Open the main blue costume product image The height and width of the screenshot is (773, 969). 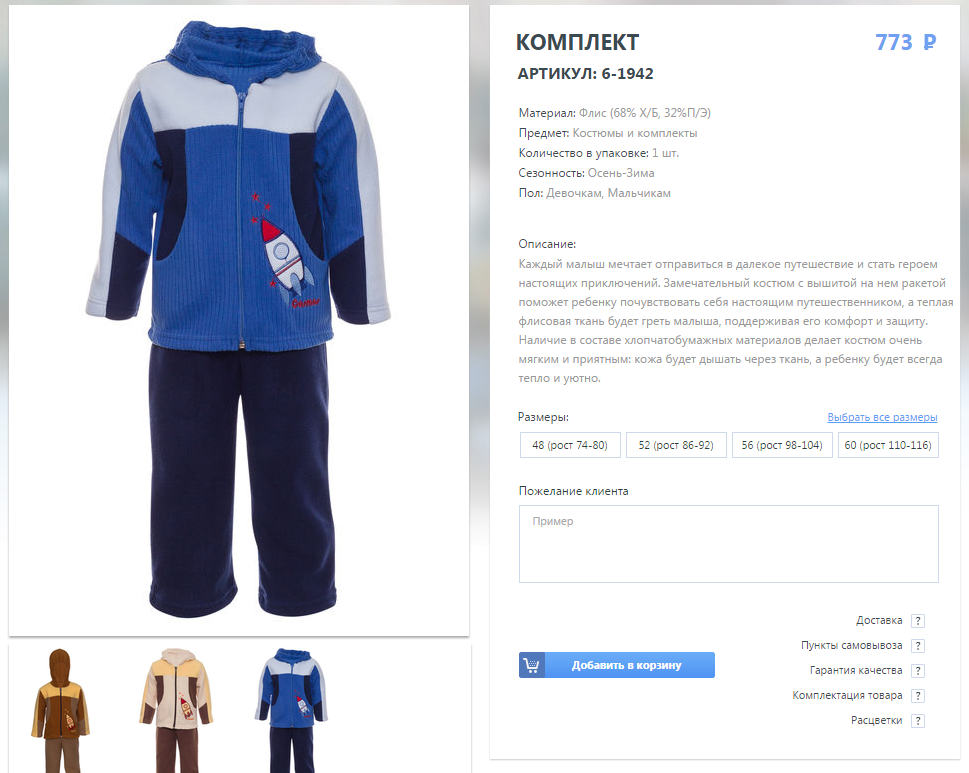coord(239,320)
